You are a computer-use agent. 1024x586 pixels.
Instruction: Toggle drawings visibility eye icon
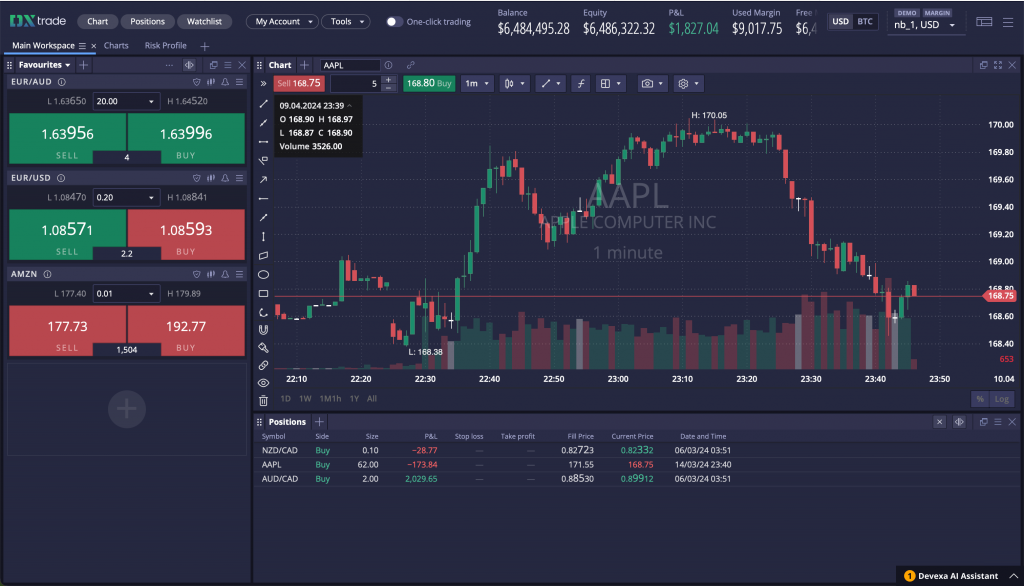click(263, 383)
